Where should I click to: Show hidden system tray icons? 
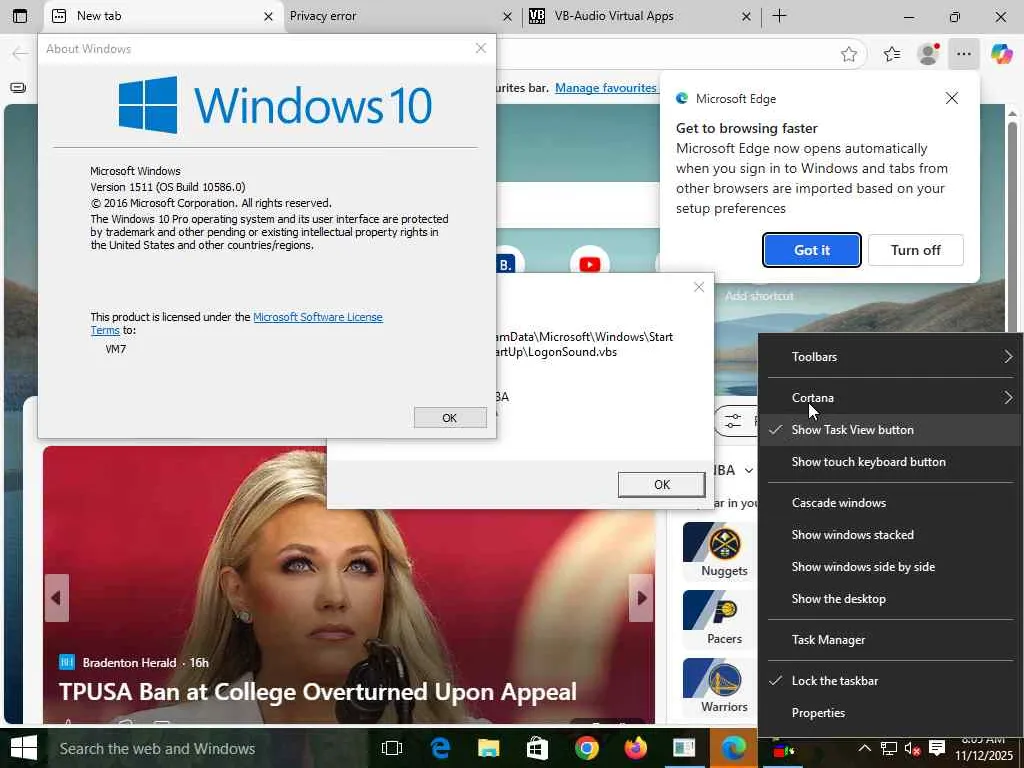click(x=865, y=748)
